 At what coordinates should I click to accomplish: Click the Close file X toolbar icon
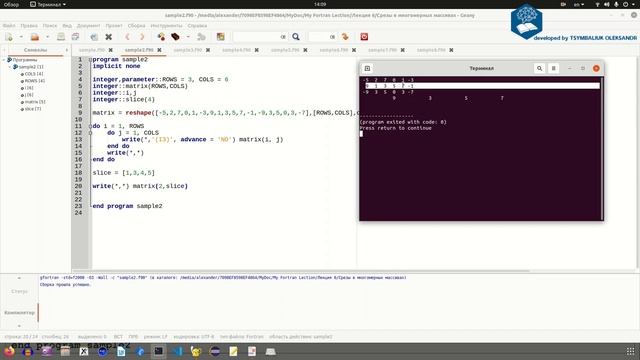(x=109, y=37)
